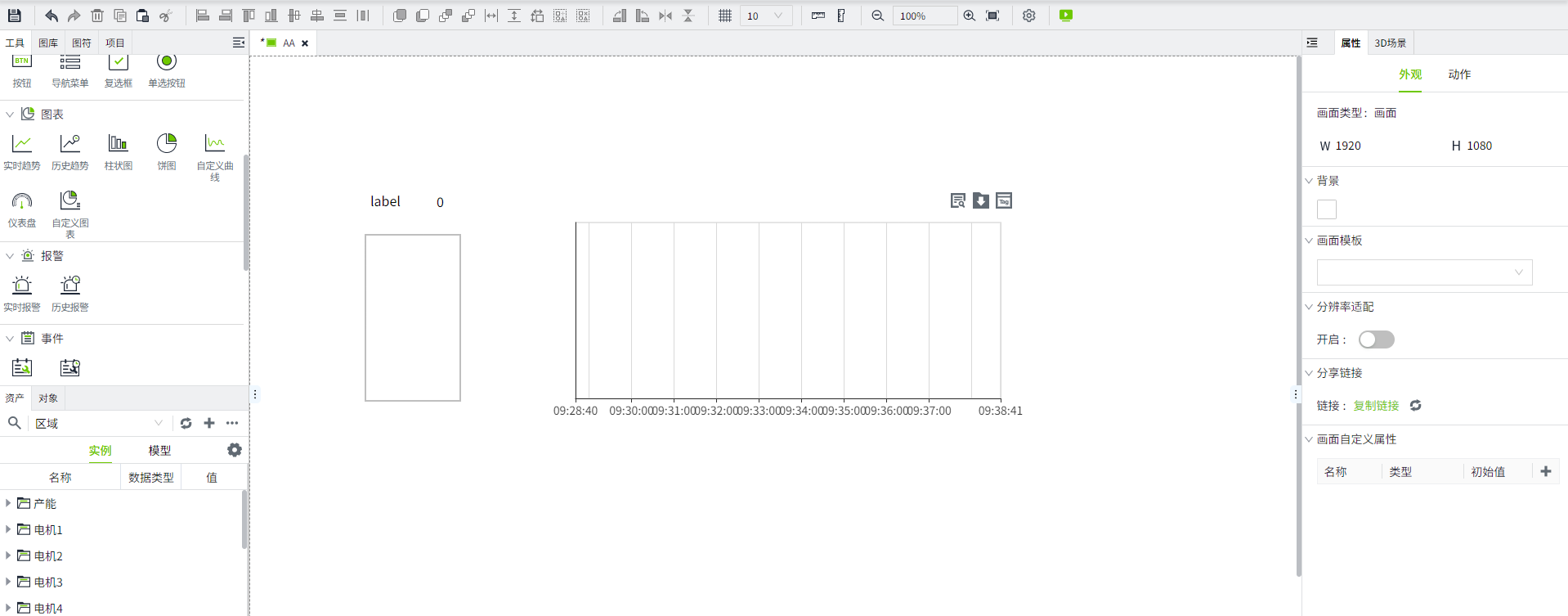Screen dimensions: 1568x616
Task: Toggle the resolution adaptation (开启) switch
Action: click(1376, 339)
